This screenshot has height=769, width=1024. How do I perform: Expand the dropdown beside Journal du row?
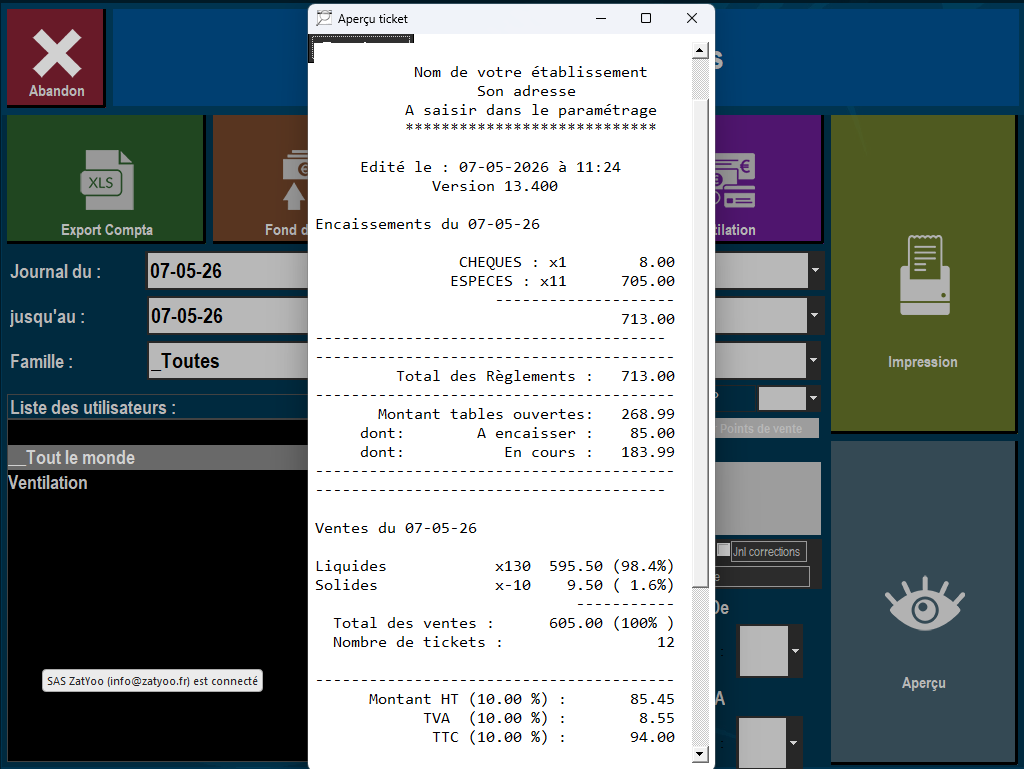[x=815, y=270]
